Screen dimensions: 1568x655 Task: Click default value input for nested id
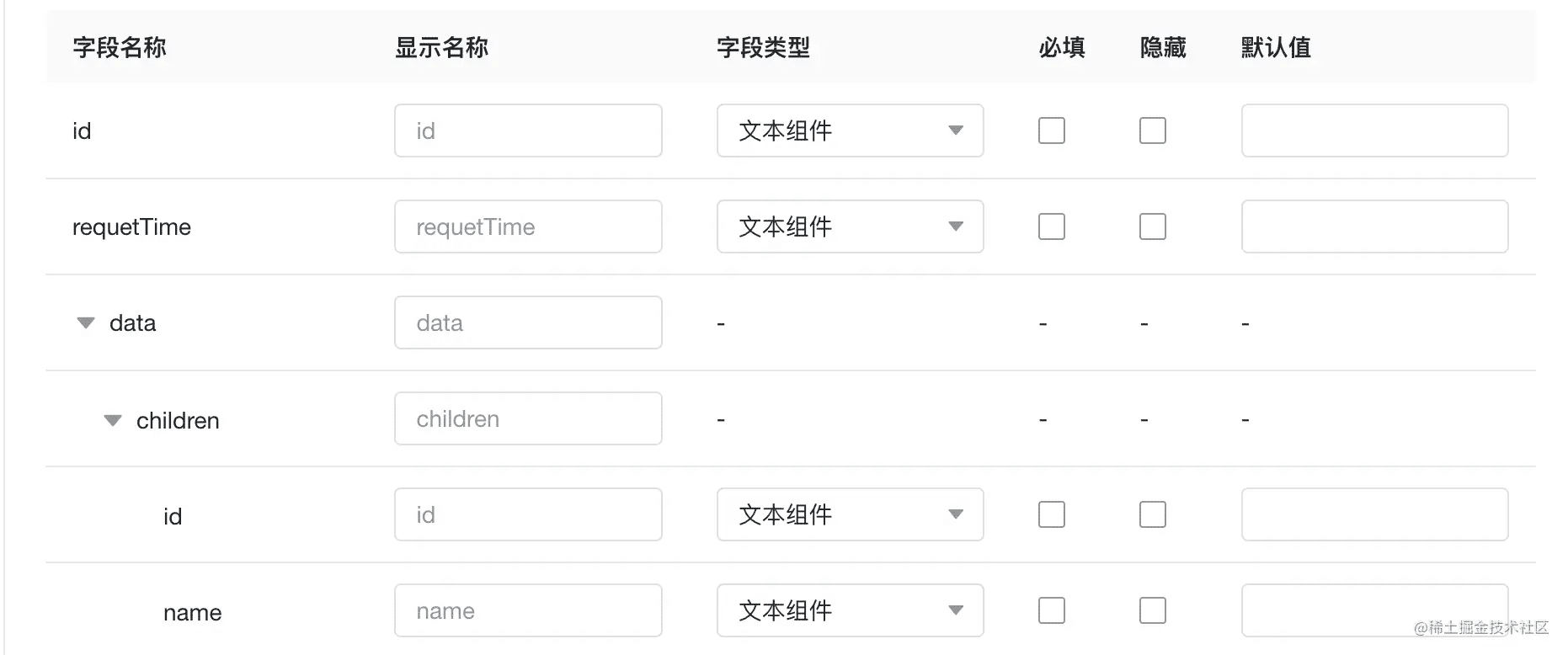tap(1374, 514)
